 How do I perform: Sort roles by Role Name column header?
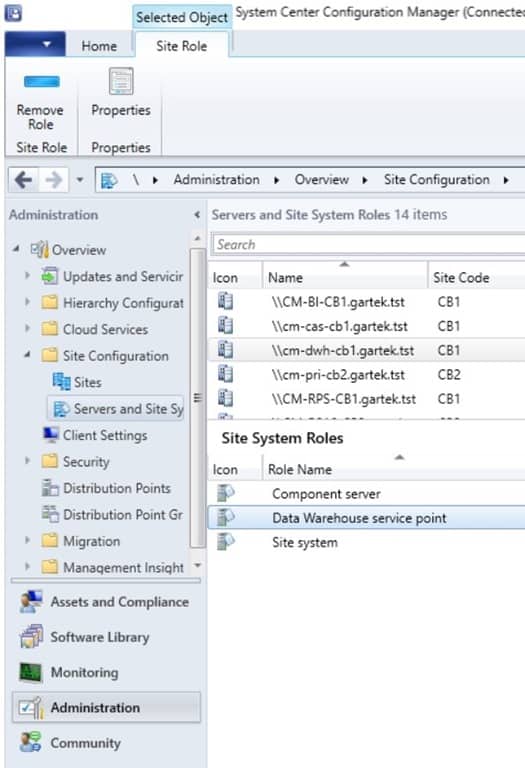pos(394,469)
